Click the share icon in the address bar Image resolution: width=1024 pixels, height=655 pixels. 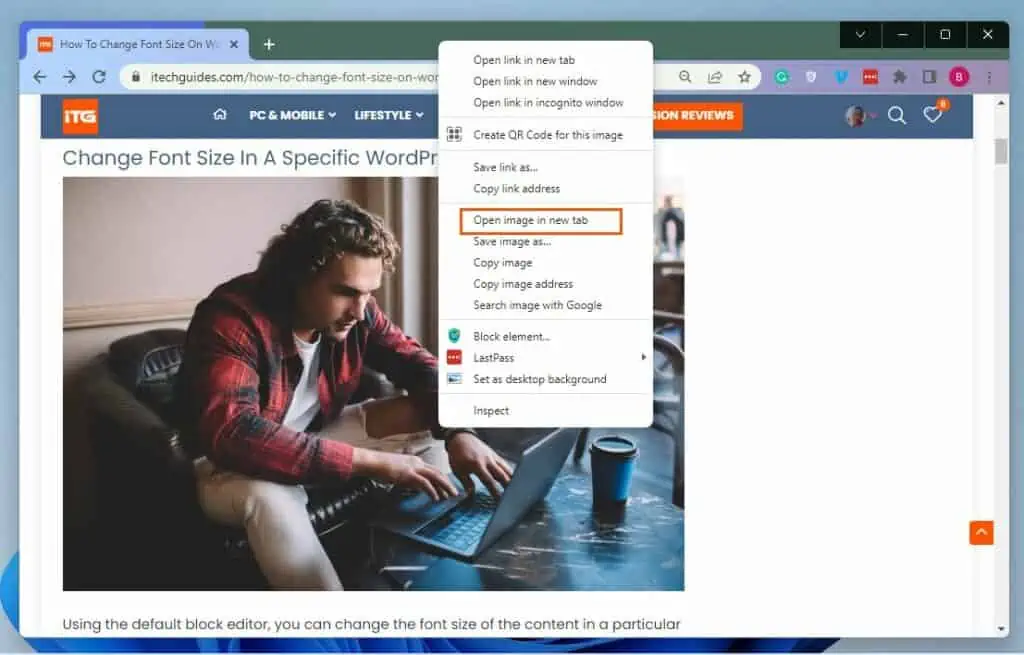pos(714,76)
